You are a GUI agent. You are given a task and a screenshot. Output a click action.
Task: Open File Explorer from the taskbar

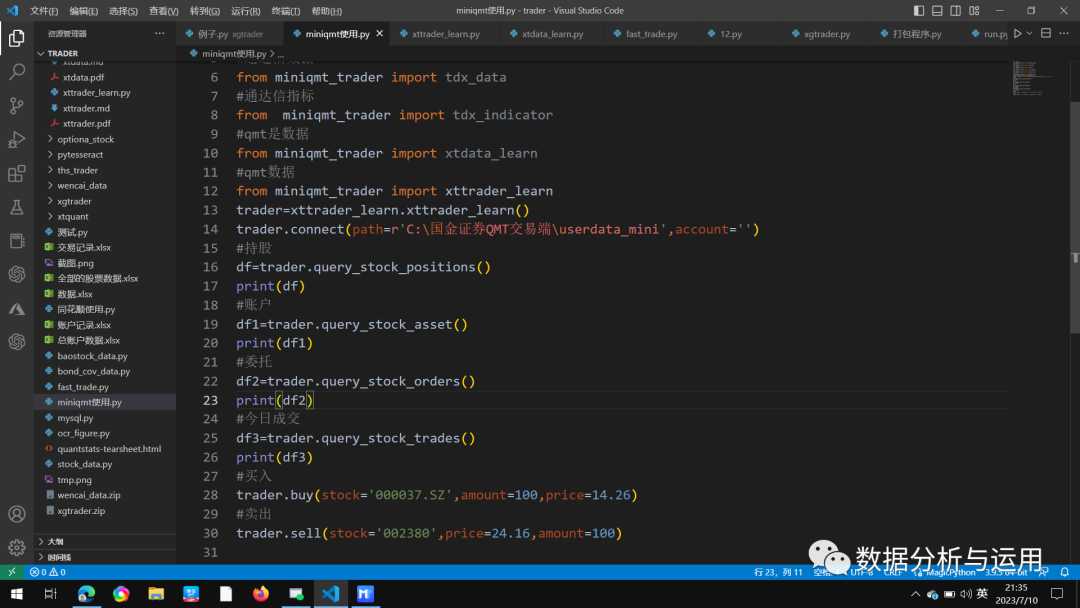pyautogui.click(x=156, y=594)
